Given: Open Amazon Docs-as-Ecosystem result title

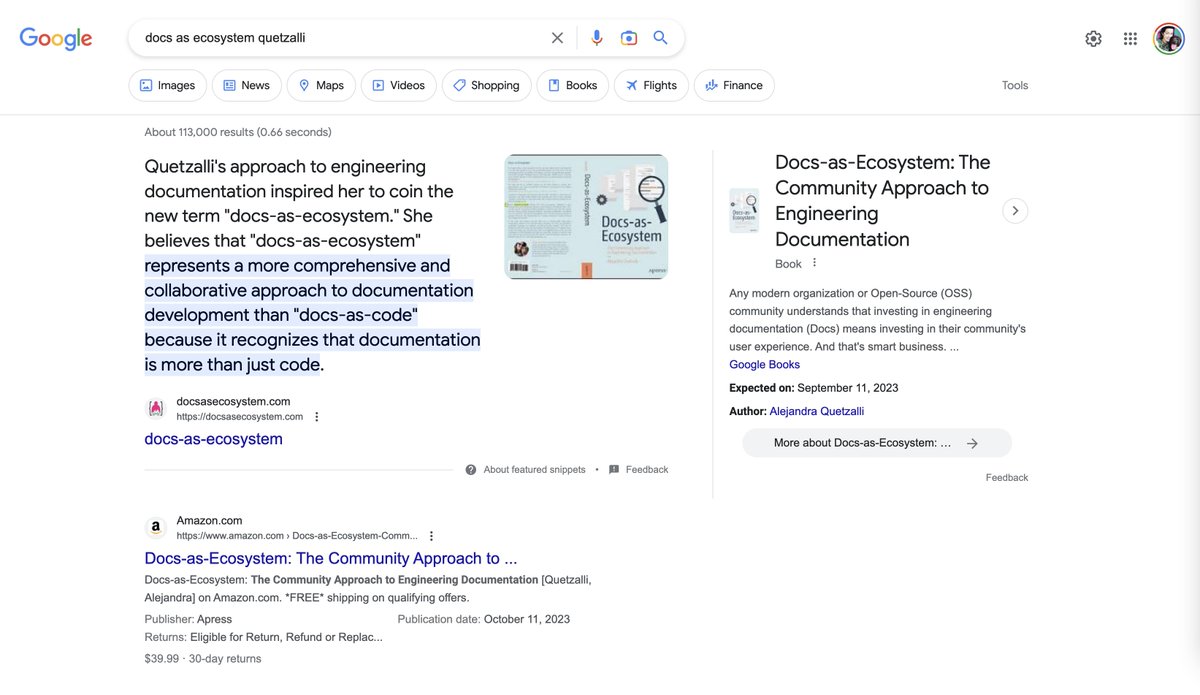Looking at the screenshot, I should (331, 558).
